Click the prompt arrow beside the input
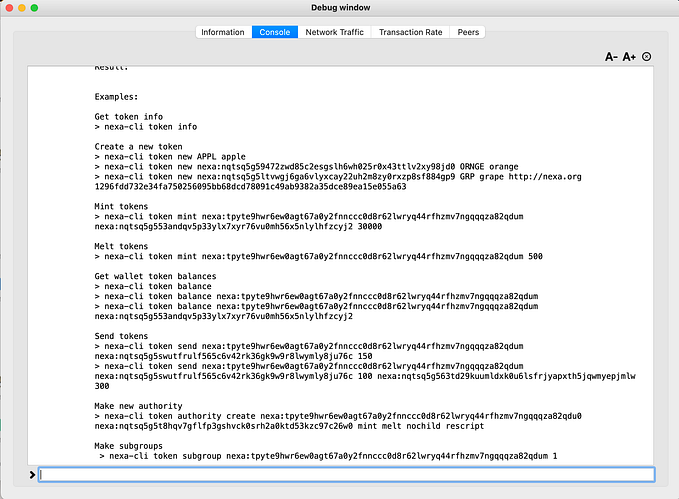The image size is (679, 499). 32,475
